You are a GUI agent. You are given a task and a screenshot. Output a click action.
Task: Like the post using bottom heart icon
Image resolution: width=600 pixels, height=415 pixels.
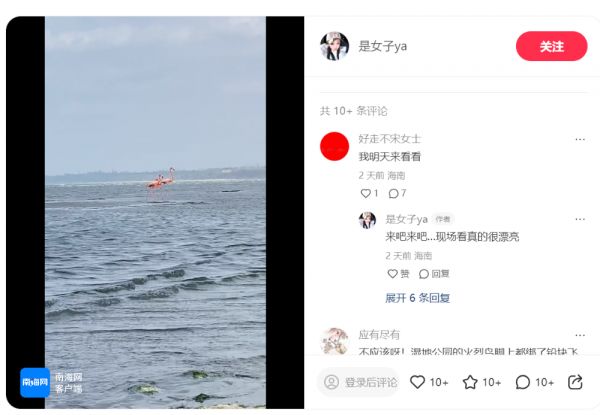(x=417, y=382)
